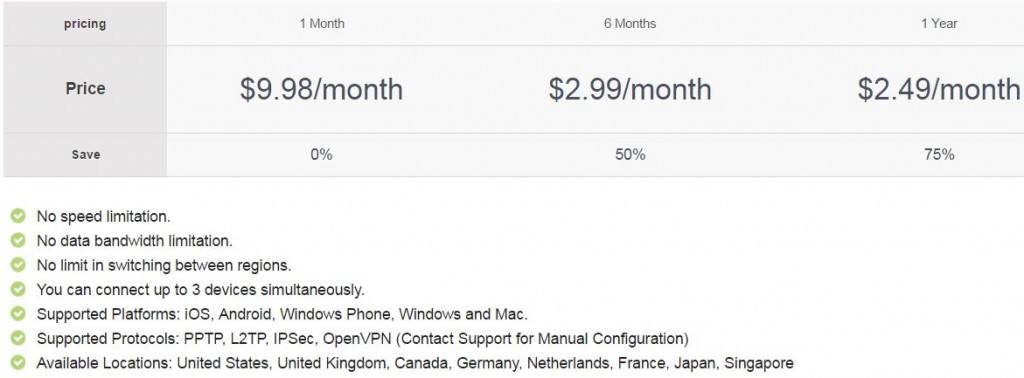
Task: Select the 1 Year plan column header
Action: [x=939, y=24]
